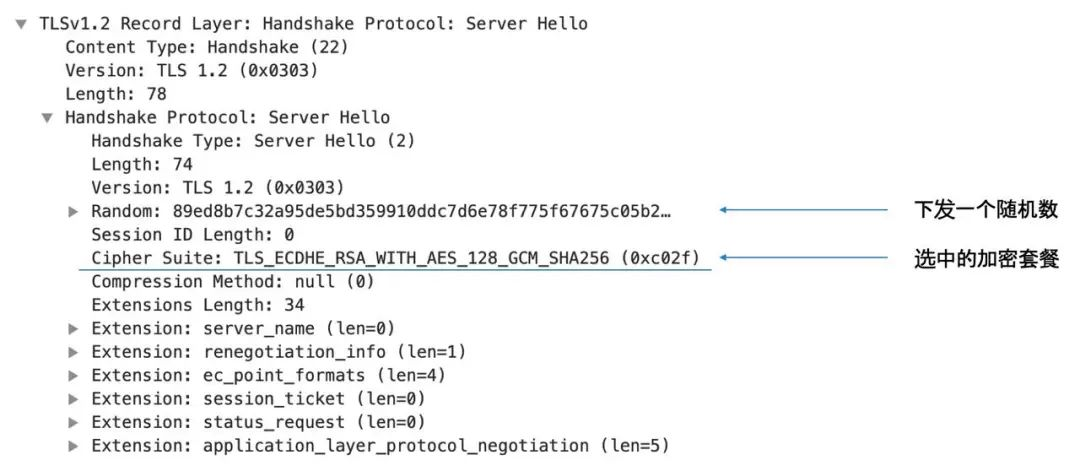1080x466 pixels.
Task: Collapse the TLSv1.2 Record Layer tree node
Action: (21, 24)
